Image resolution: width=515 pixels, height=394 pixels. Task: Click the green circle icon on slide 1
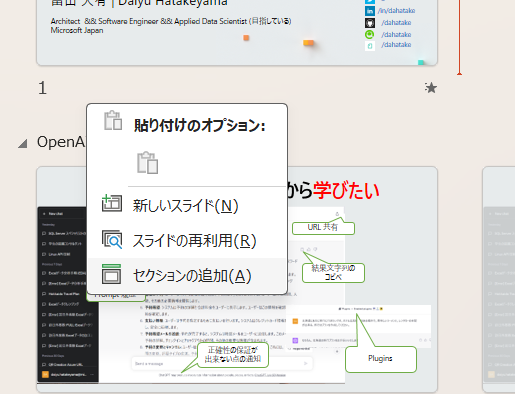[370, 34]
